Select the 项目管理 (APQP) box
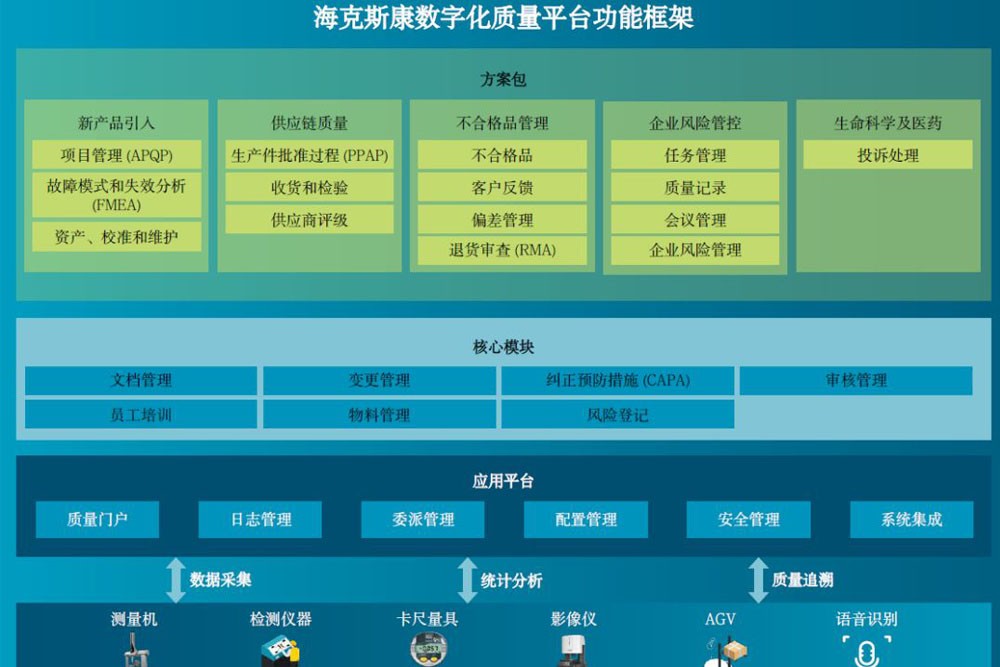Screen dimensions: 1000x667 (x=117, y=155)
